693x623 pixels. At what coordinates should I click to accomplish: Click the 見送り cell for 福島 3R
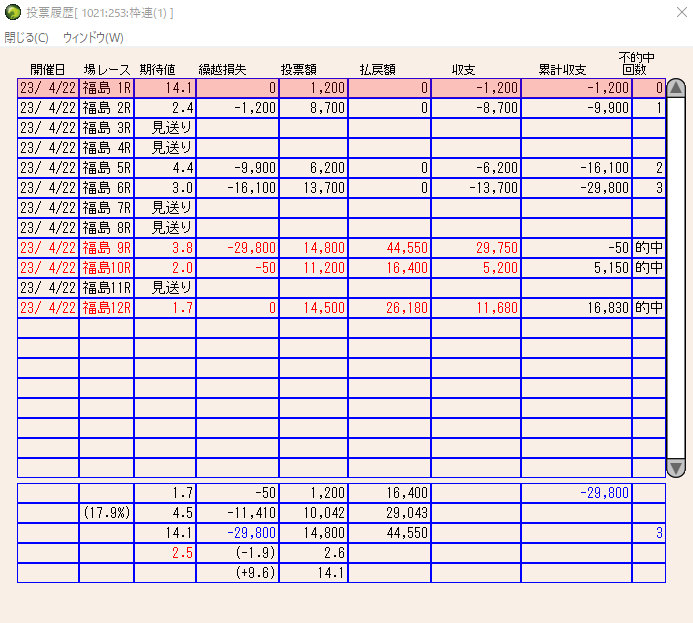(x=165, y=128)
